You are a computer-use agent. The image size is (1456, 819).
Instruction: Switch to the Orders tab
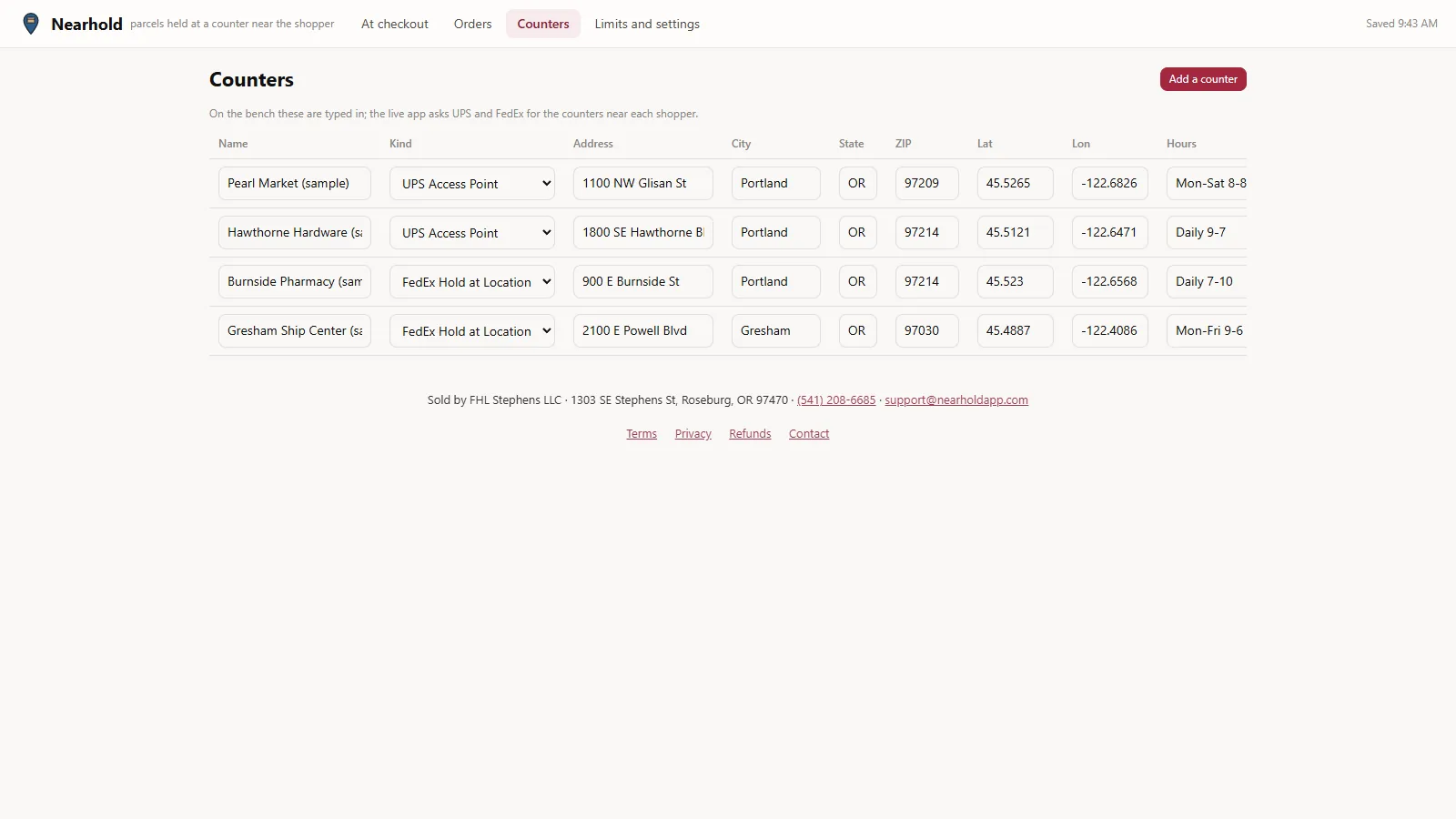click(472, 24)
